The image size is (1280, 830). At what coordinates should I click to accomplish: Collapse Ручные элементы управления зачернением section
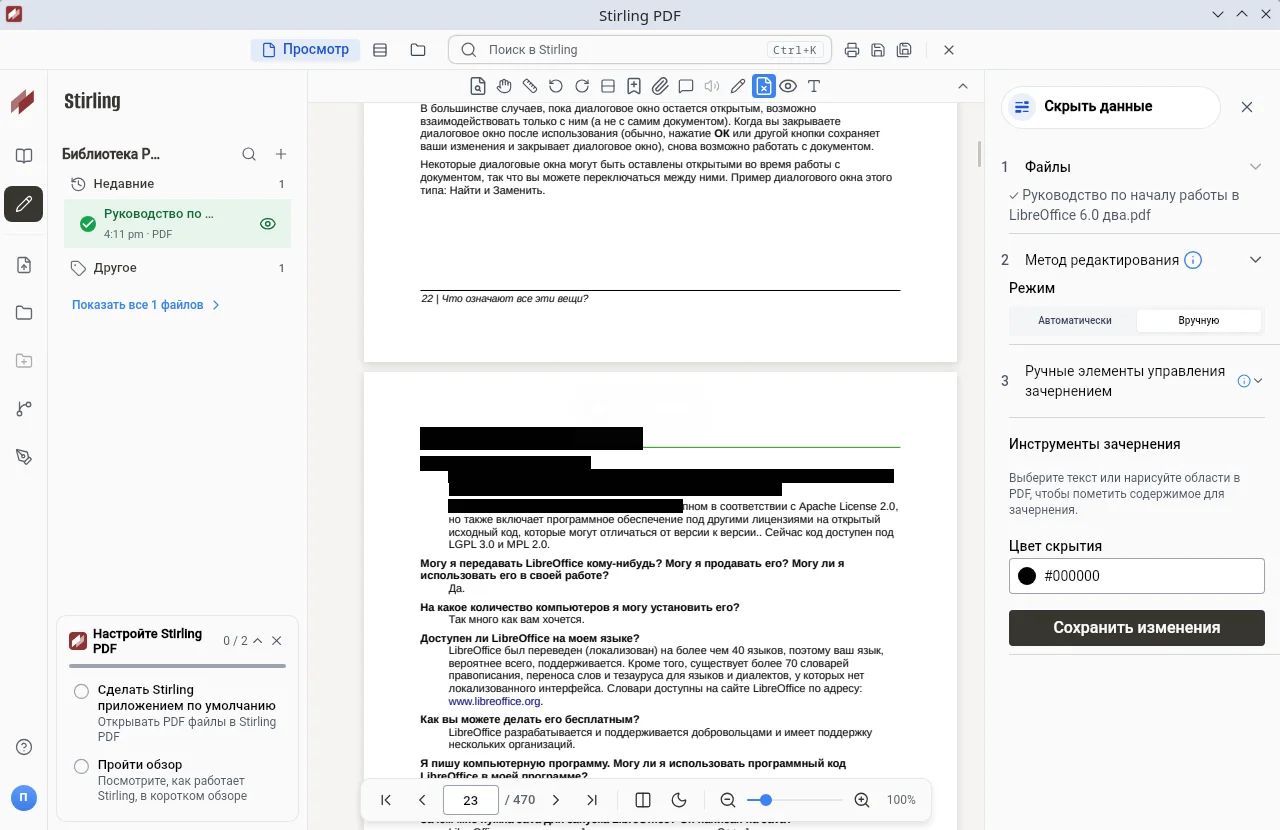pyautogui.click(x=1258, y=381)
